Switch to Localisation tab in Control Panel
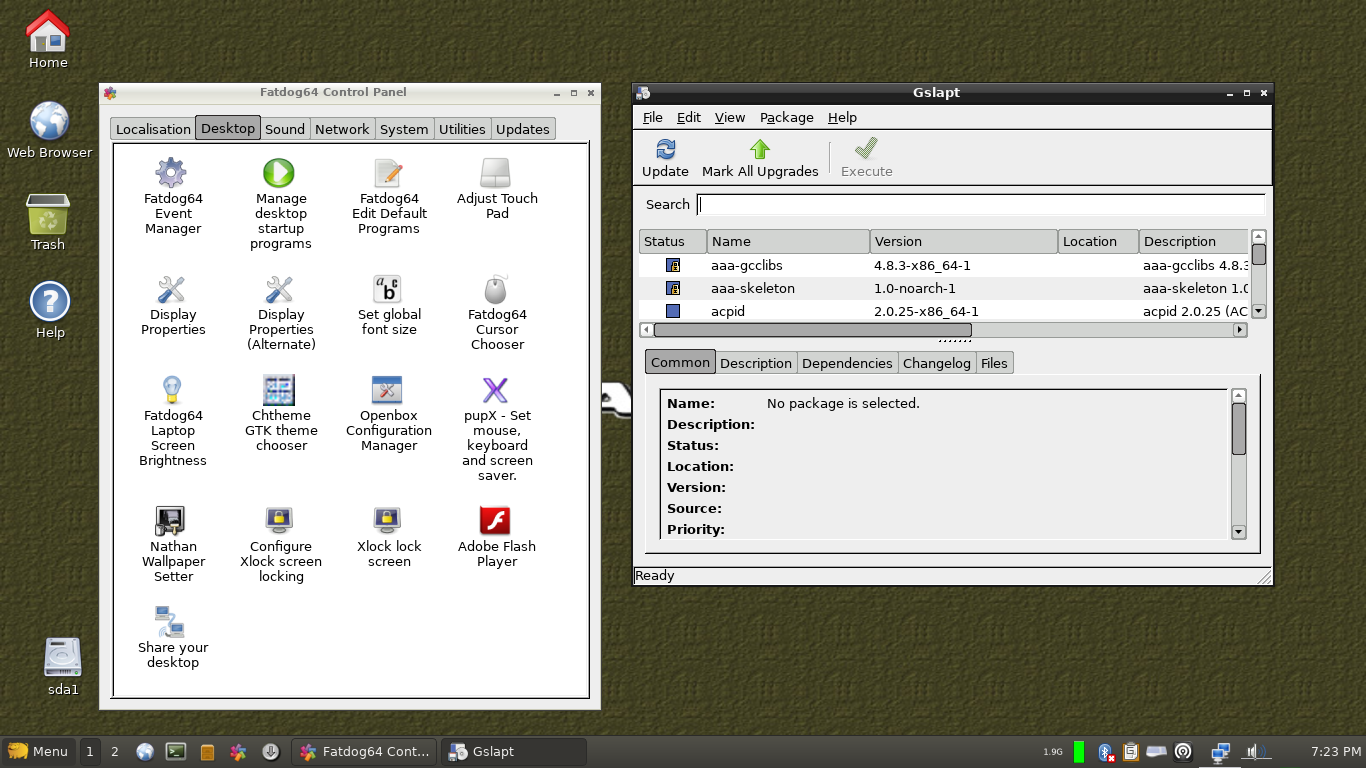This screenshot has width=1366, height=768. coord(153,129)
